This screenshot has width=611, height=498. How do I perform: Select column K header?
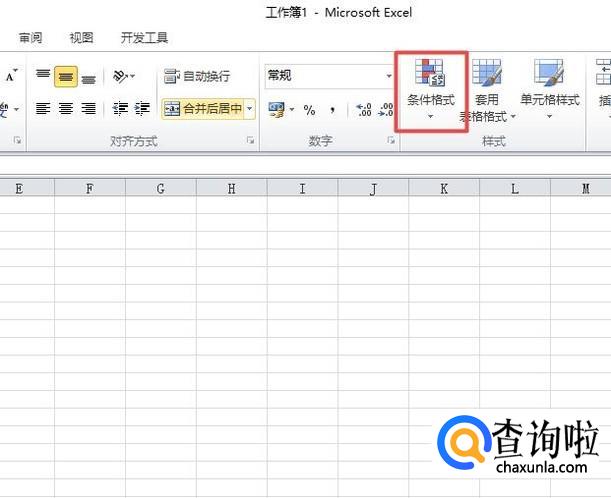(444, 189)
